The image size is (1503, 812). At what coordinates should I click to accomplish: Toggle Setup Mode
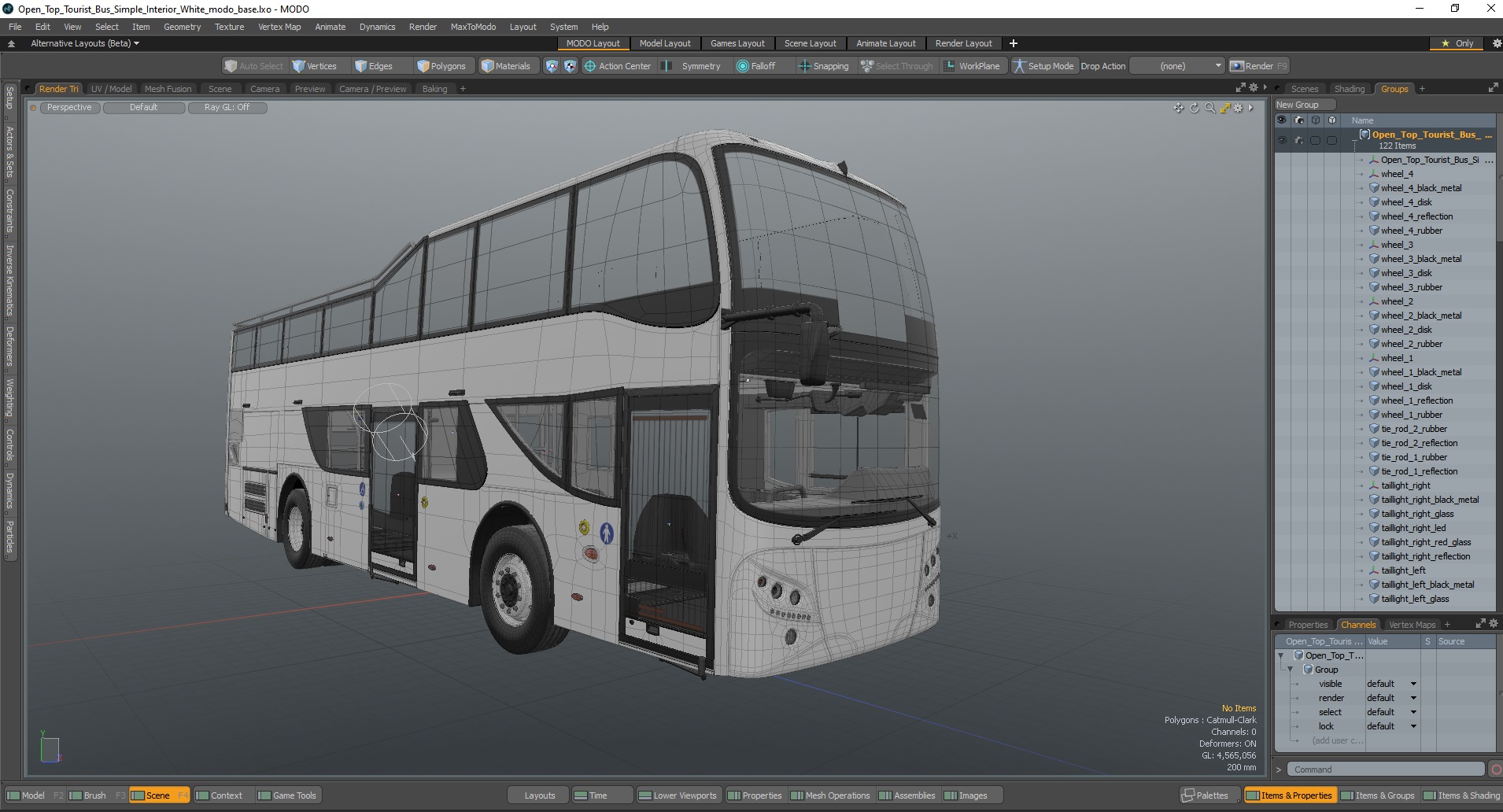(x=1043, y=66)
